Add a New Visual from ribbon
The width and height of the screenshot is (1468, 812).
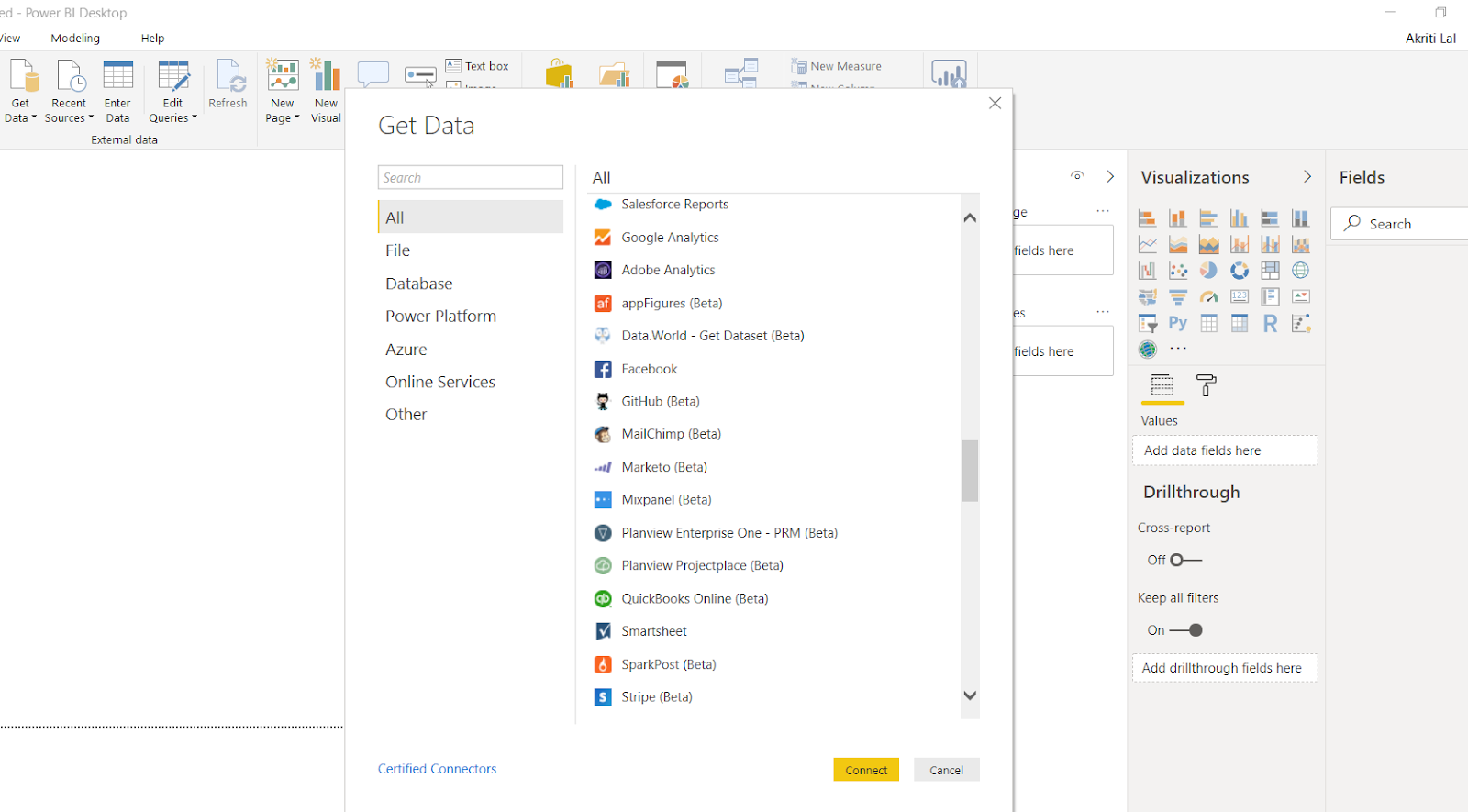tap(326, 90)
